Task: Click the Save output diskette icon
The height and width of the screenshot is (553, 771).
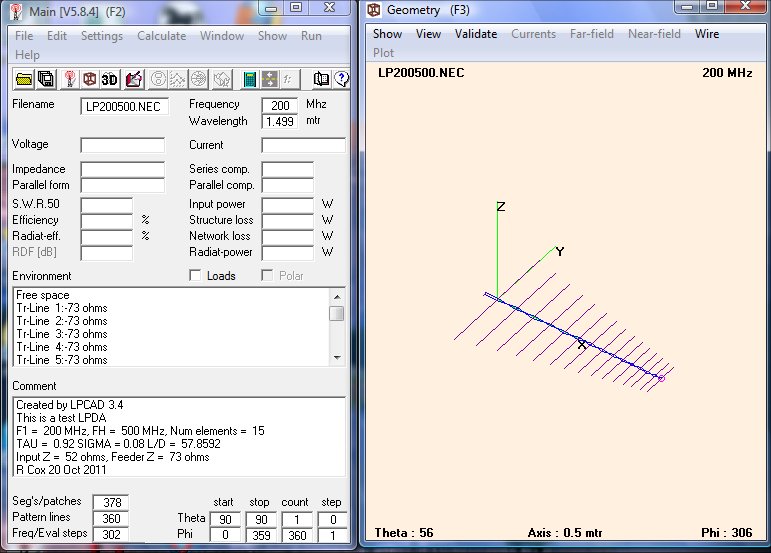Action: click(46, 79)
